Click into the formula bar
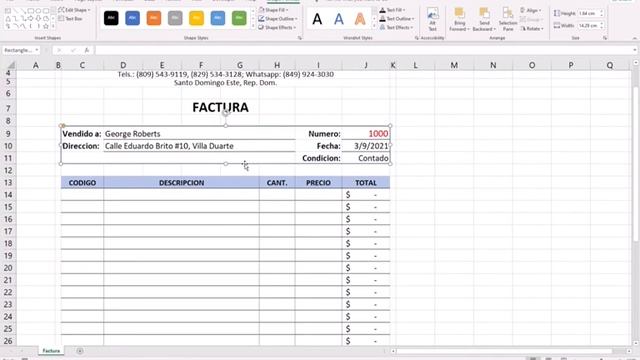 coord(362,50)
